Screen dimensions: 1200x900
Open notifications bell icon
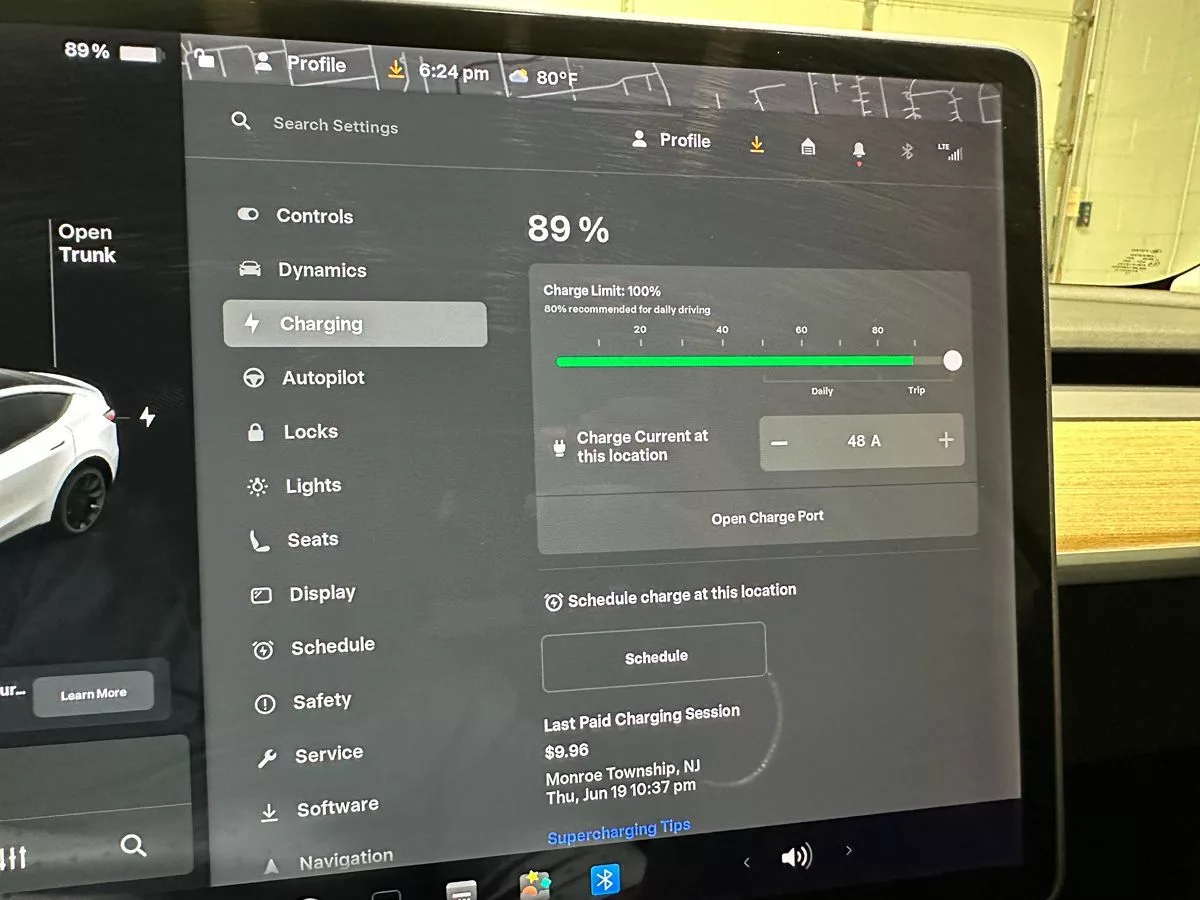point(858,151)
